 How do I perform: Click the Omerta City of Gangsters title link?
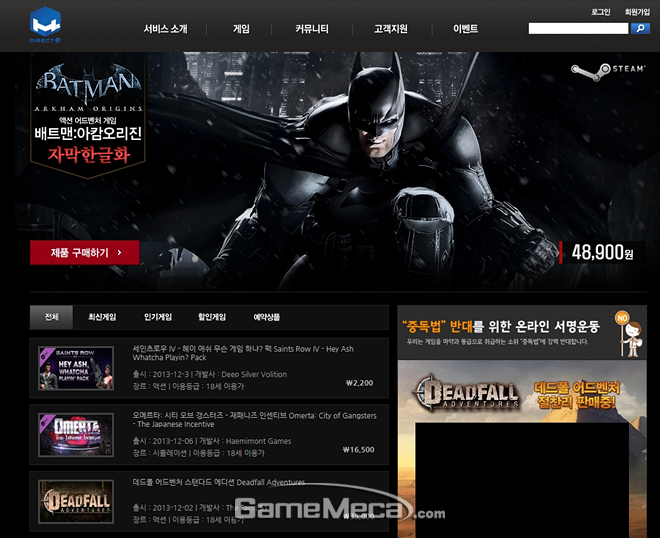point(254,420)
